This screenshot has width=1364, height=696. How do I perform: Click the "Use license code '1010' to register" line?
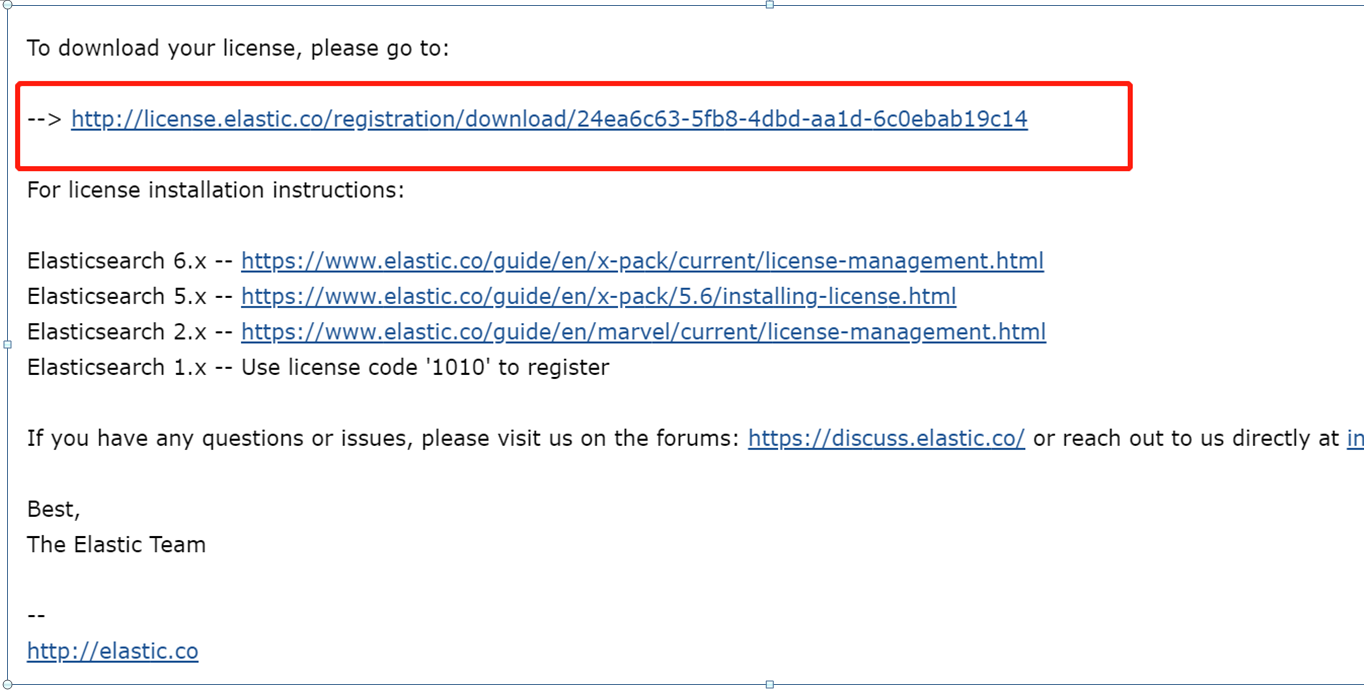(318, 368)
